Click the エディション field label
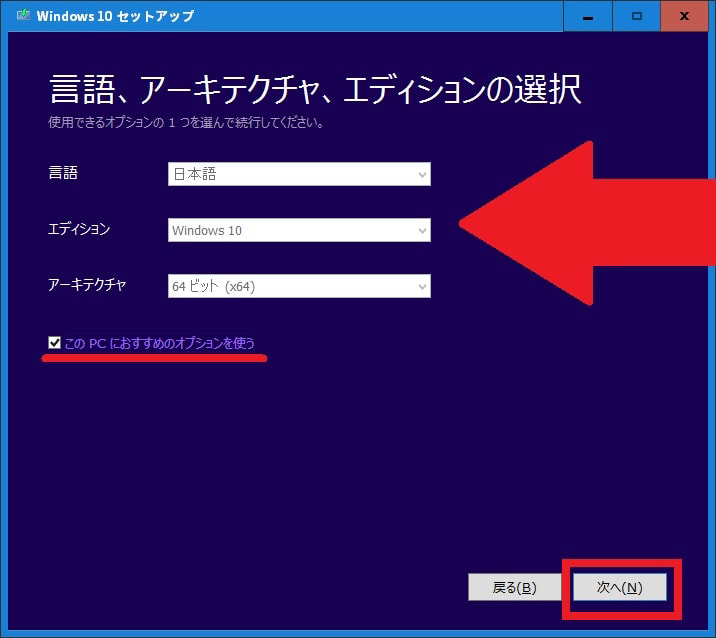This screenshot has height=638, width=716. click(79, 229)
